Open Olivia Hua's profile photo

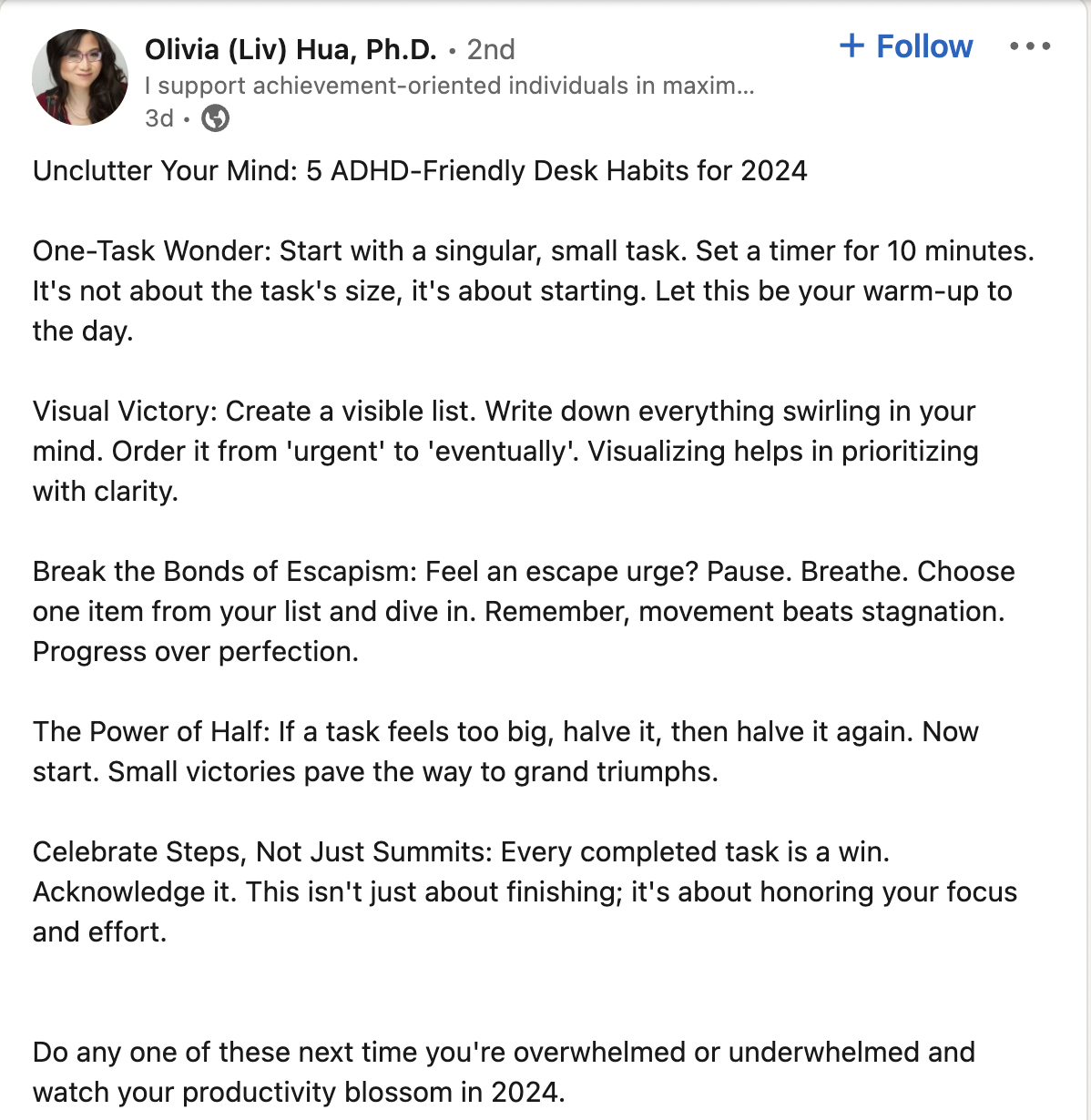[80, 77]
